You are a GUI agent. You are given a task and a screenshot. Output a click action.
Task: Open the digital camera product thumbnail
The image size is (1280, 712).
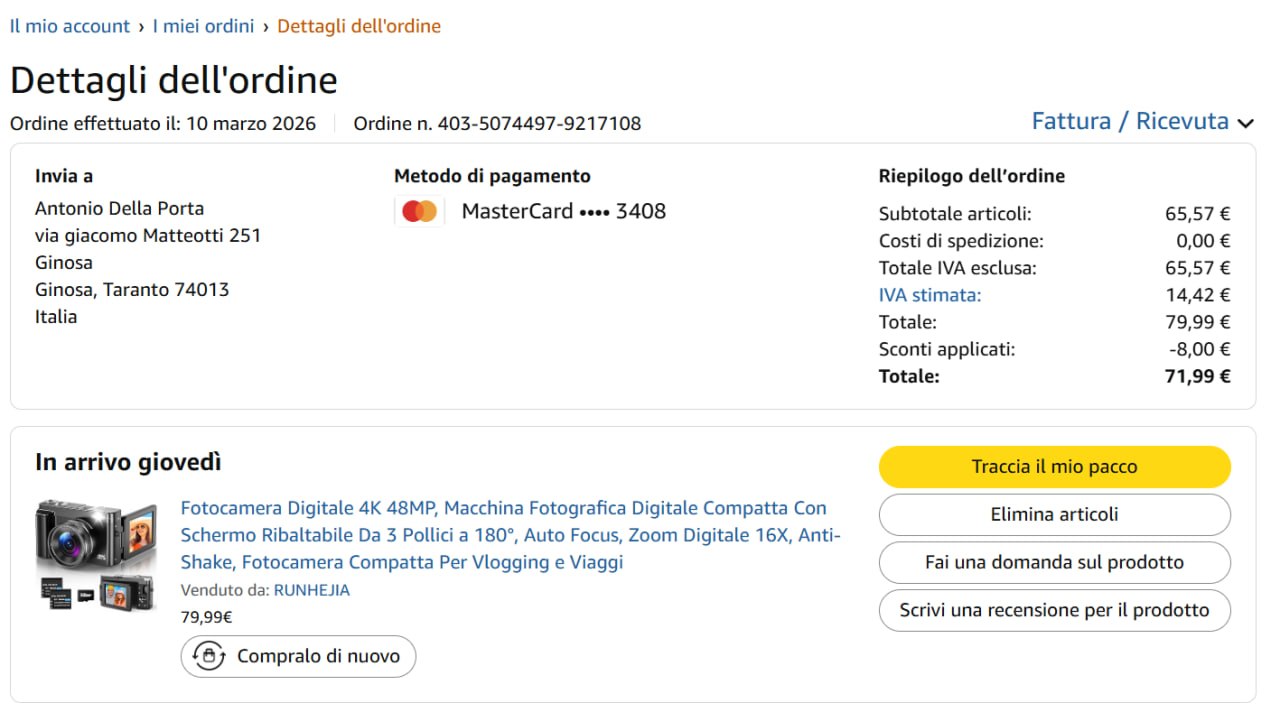pos(96,554)
